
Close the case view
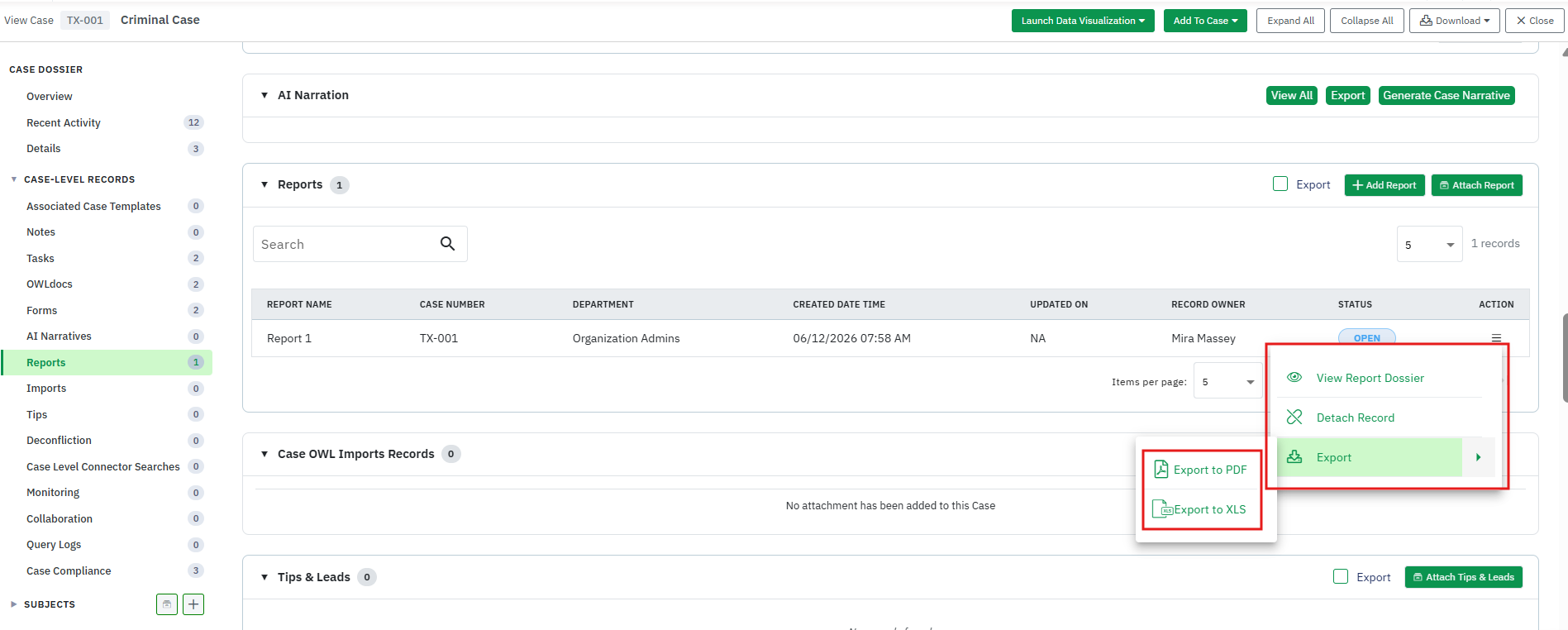click(x=1535, y=21)
